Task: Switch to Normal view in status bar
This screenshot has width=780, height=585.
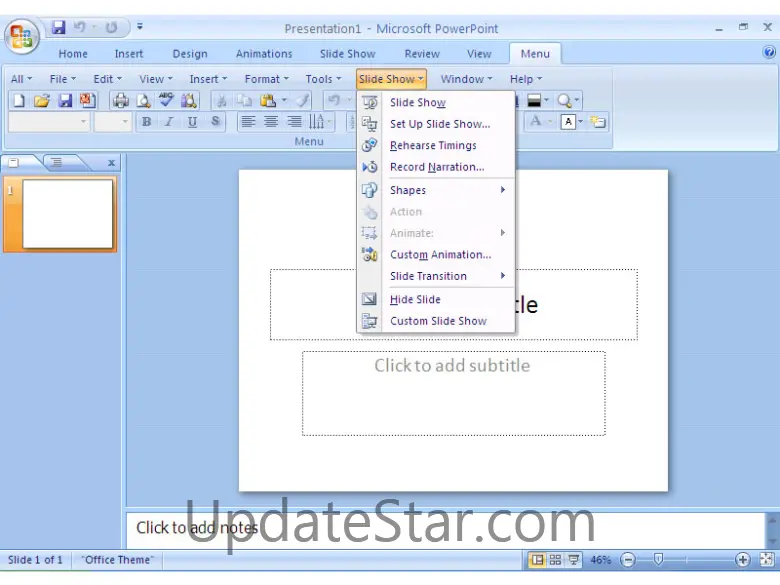Action: tap(537, 560)
